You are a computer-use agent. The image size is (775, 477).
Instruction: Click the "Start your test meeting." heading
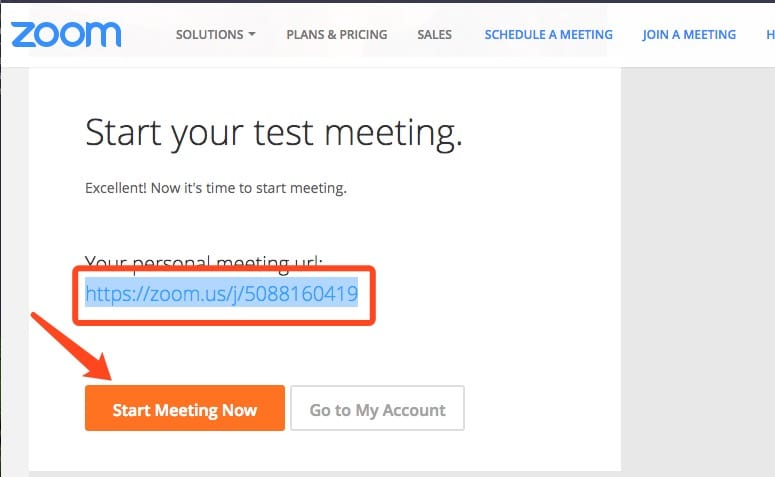(x=273, y=133)
